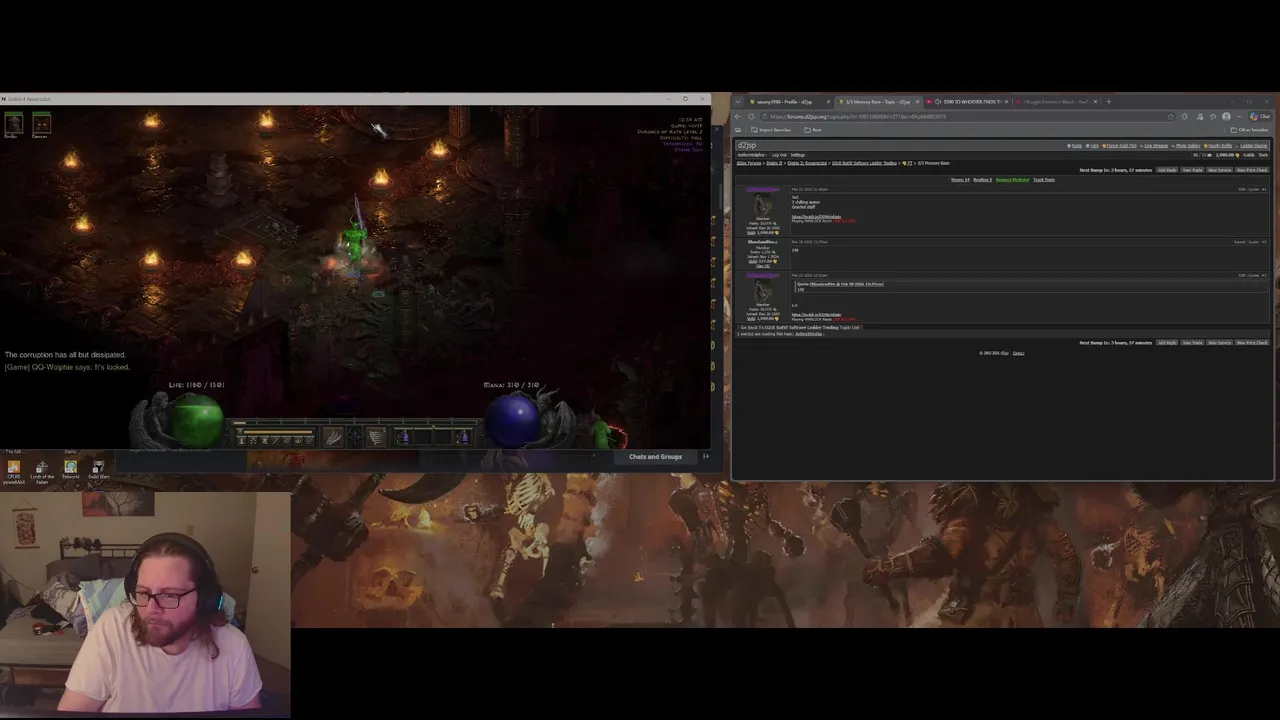Open d2jsp Settings link
Screen dimensions: 1280x720
point(798,155)
